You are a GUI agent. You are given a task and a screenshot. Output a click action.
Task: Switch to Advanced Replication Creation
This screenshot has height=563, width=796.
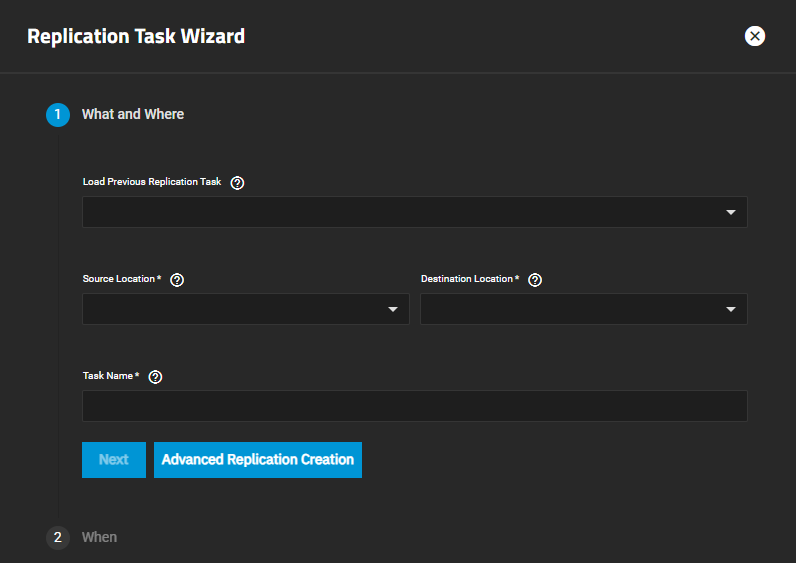258,460
